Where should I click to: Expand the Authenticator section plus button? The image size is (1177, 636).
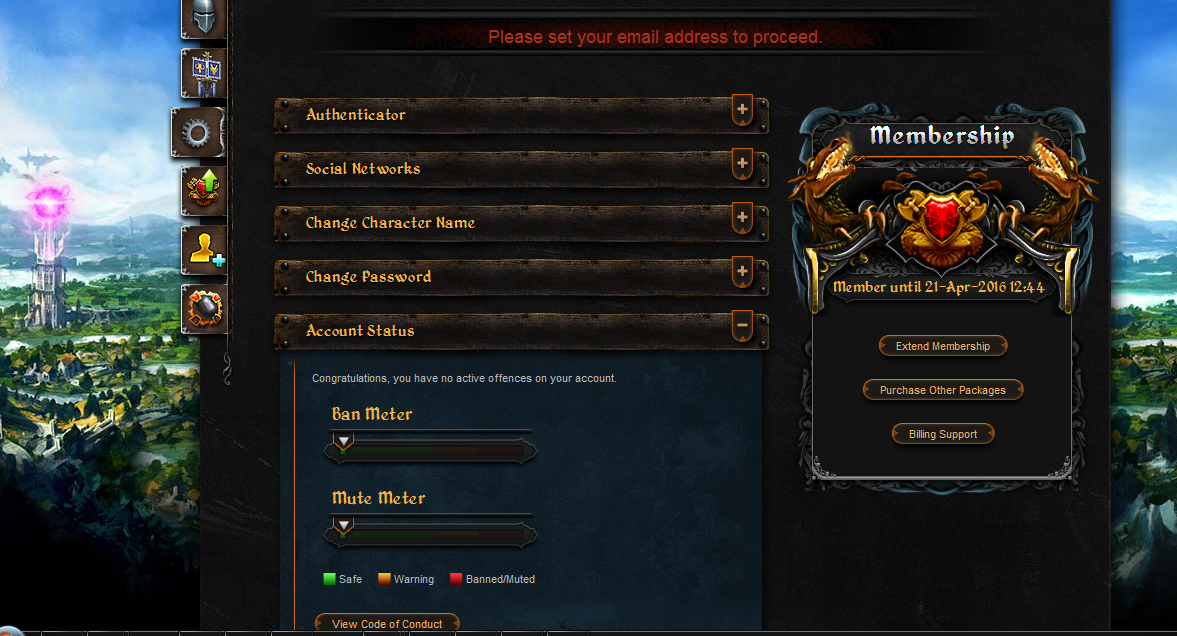(742, 110)
